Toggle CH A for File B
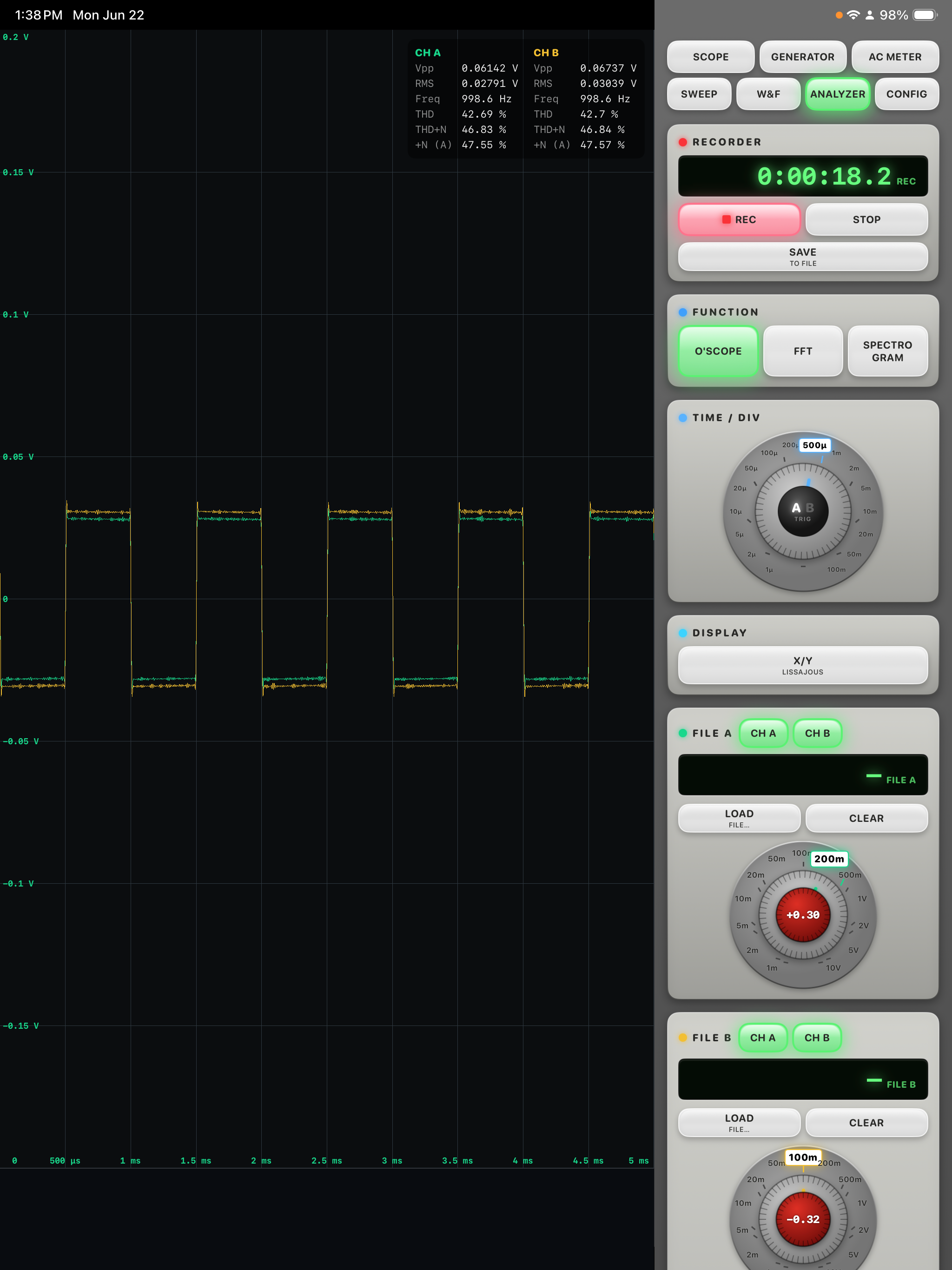Viewport: 952px width, 1270px height. coord(762,1038)
